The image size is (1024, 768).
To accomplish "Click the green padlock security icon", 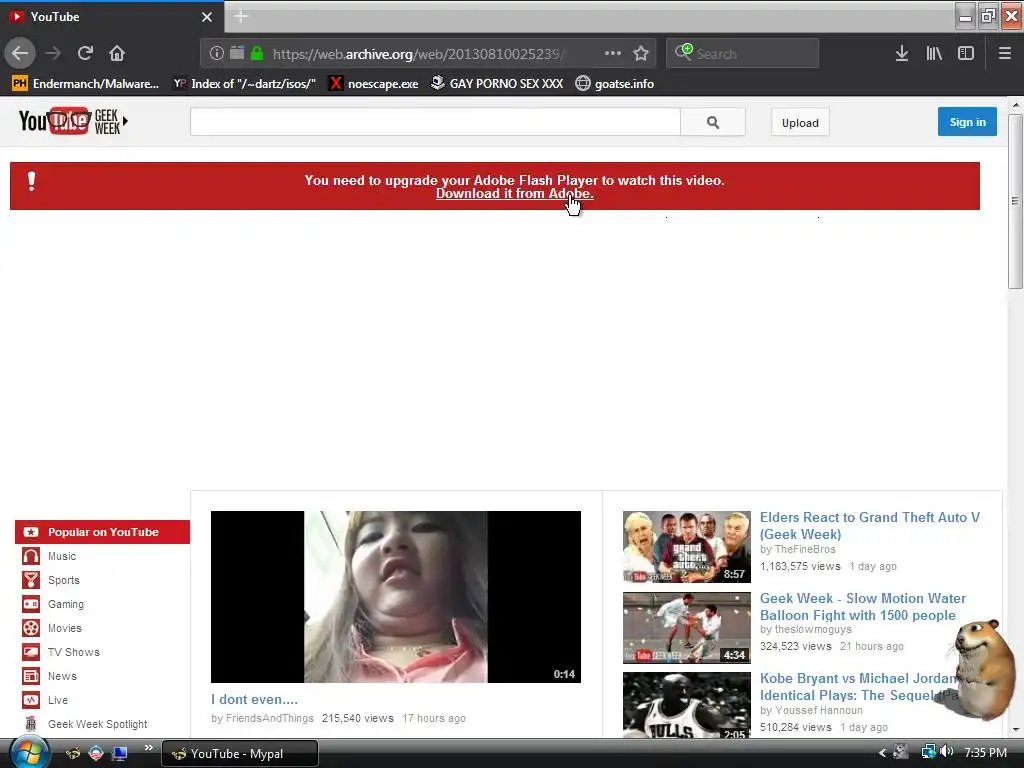I will click(x=257, y=53).
